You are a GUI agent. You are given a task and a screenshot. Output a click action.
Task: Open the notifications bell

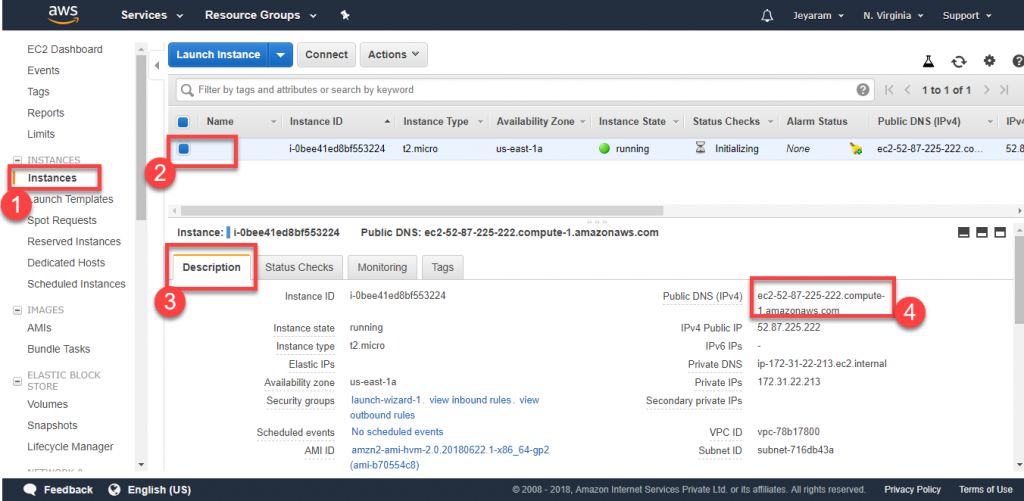coord(767,15)
